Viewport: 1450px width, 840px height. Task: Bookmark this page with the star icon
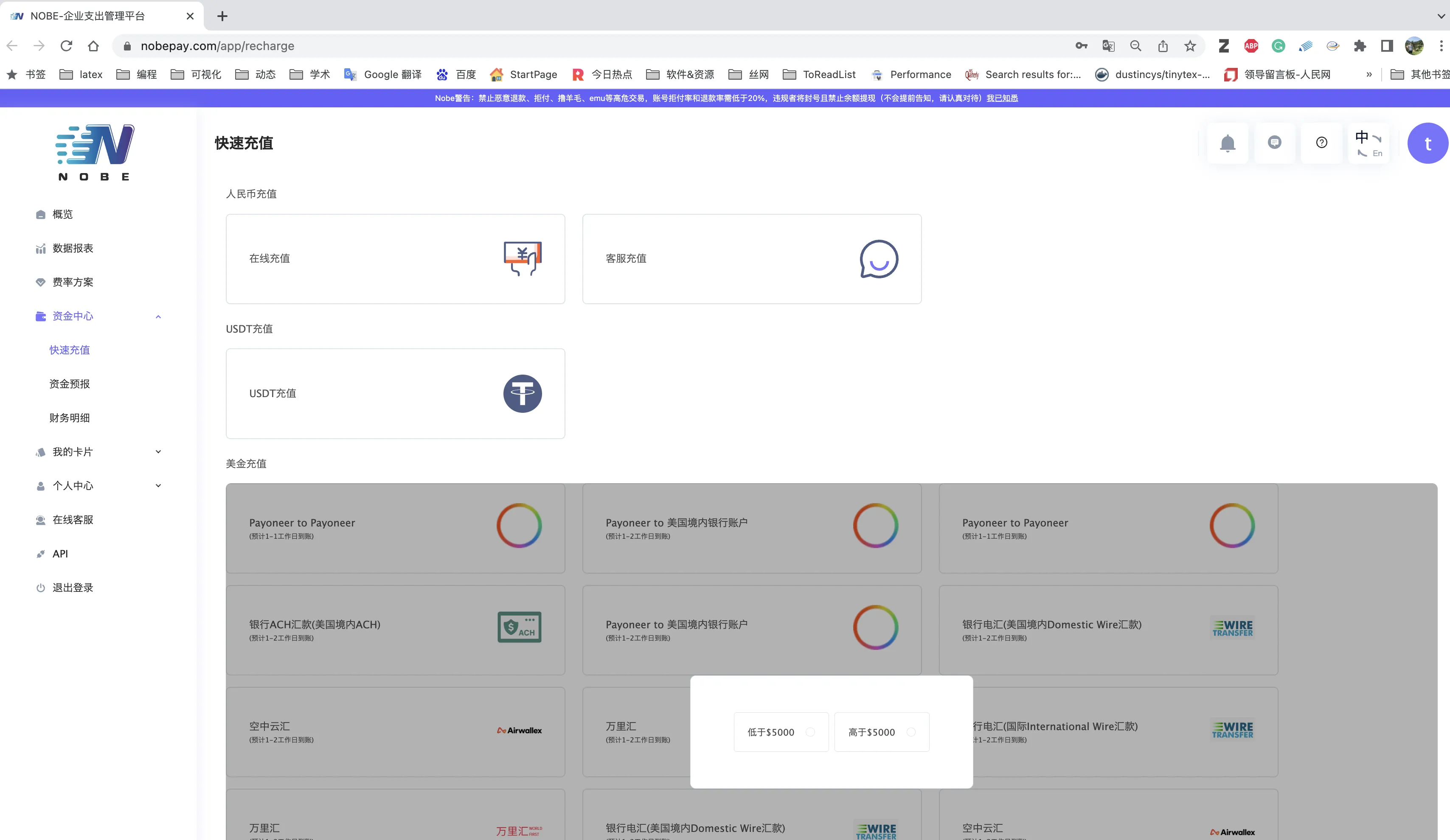1190,46
